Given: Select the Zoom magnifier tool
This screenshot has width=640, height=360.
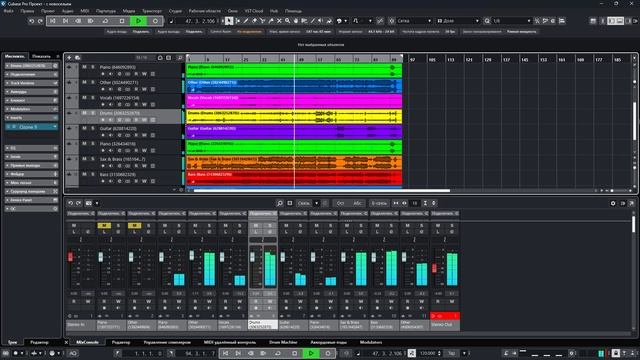Looking at the screenshot, I should coord(287,21).
